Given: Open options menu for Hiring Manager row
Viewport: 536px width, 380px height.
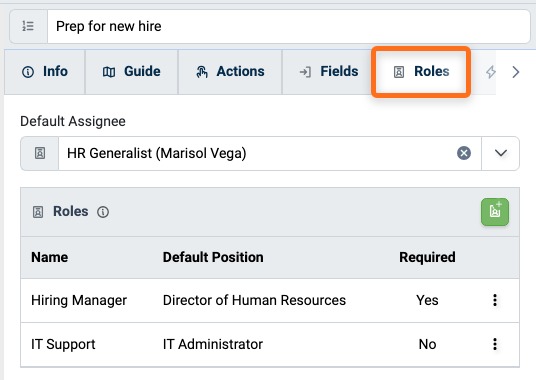Looking at the screenshot, I should (495, 300).
